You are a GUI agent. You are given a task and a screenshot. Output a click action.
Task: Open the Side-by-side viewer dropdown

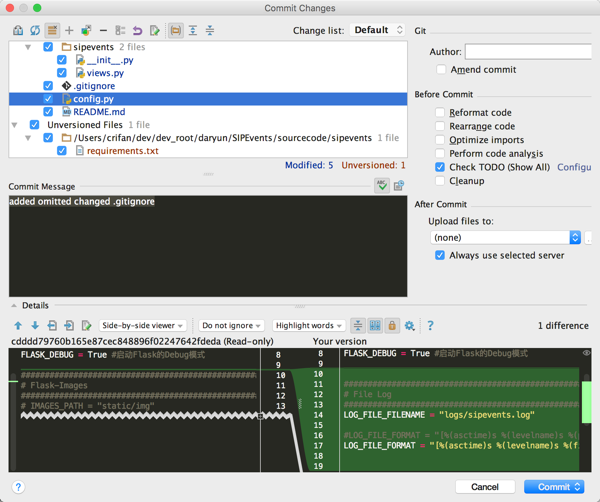[x=143, y=326]
